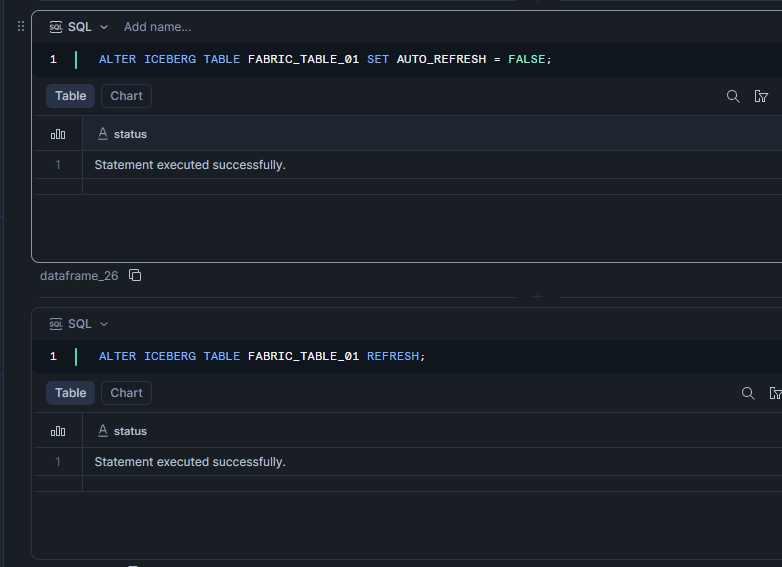Click column stats icon in AUTO_REFRESH results table
Image resolution: width=782 pixels, height=567 pixels.
click(x=58, y=134)
